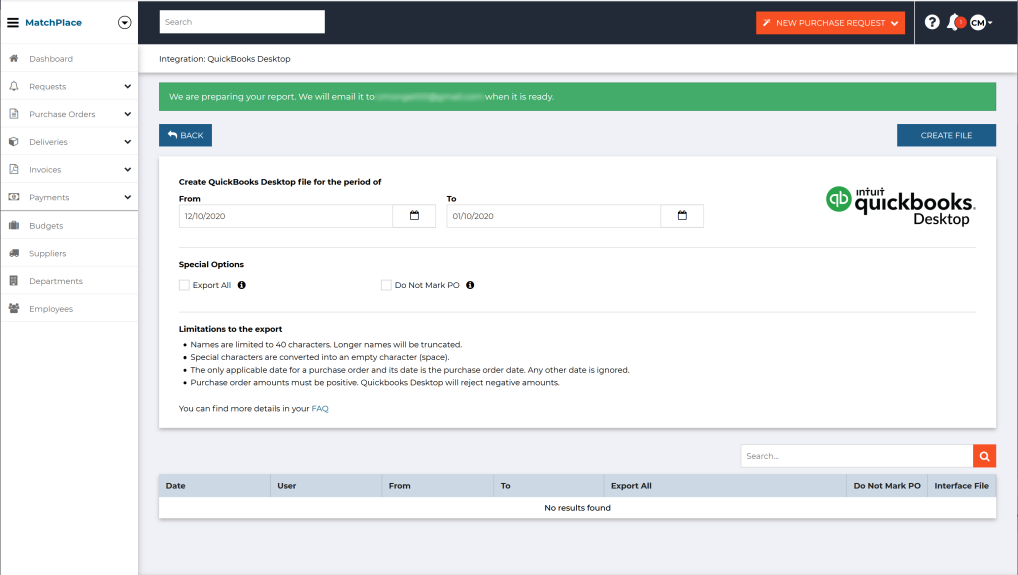1018x575 pixels.
Task: Expand the Purchase Orders chevron
Action: (127, 114)
